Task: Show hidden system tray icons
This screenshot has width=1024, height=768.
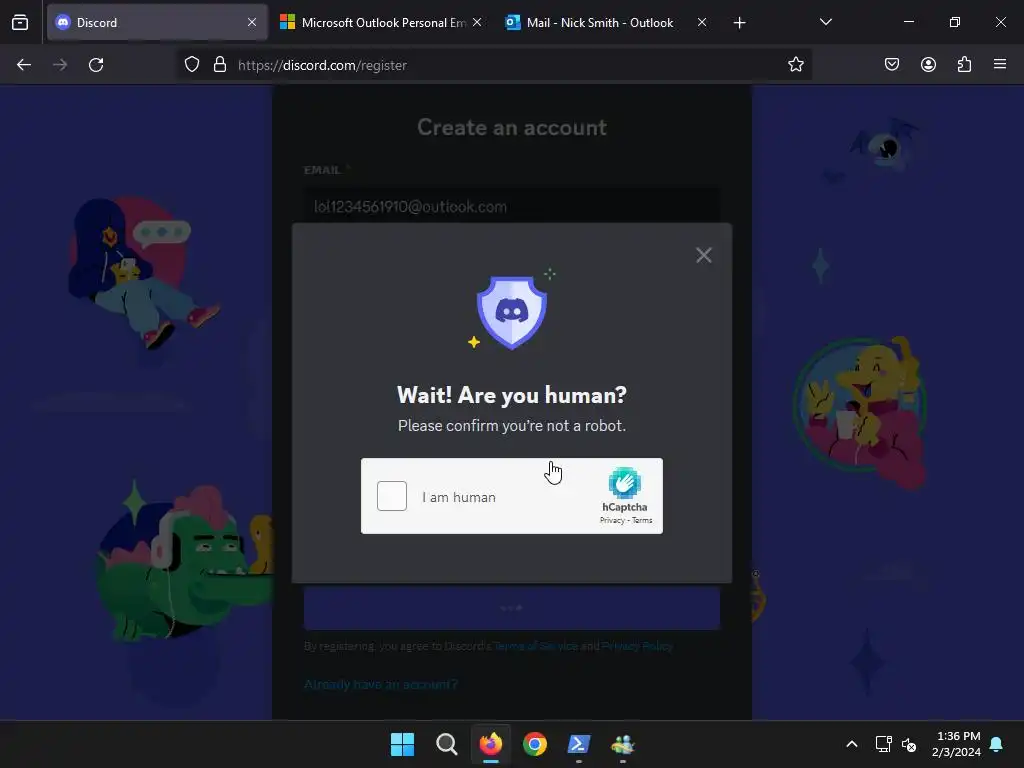Action: tap(852, 744)
